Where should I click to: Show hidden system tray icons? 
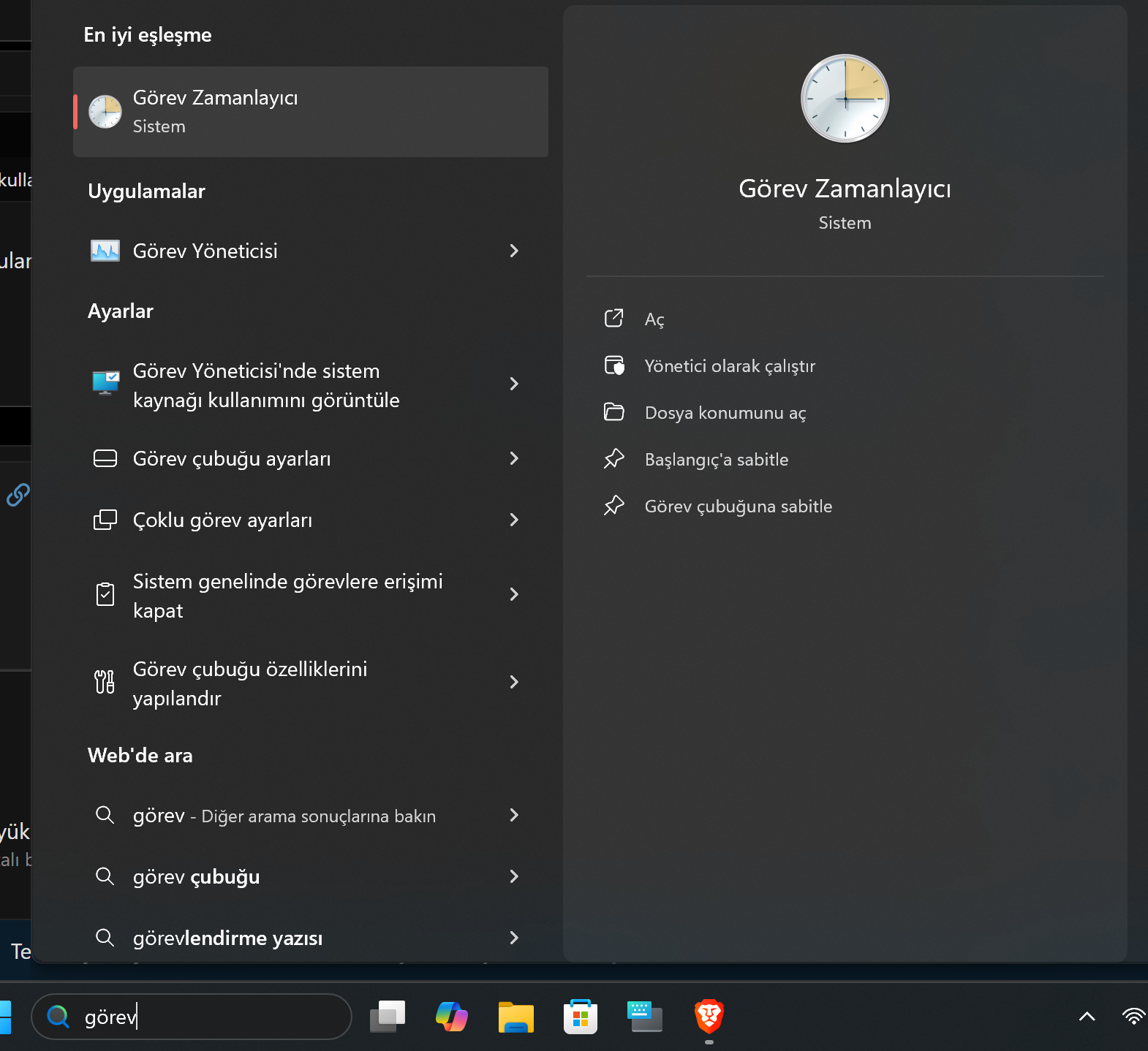pyautogui.click(x=1087, y=1016)
